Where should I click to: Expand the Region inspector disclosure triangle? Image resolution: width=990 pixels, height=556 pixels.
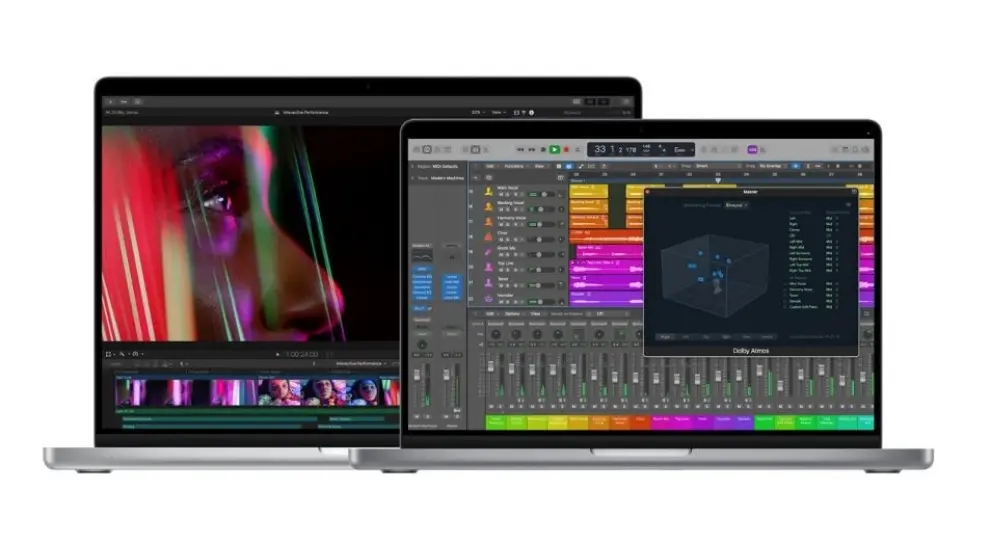tap(414, 166)
